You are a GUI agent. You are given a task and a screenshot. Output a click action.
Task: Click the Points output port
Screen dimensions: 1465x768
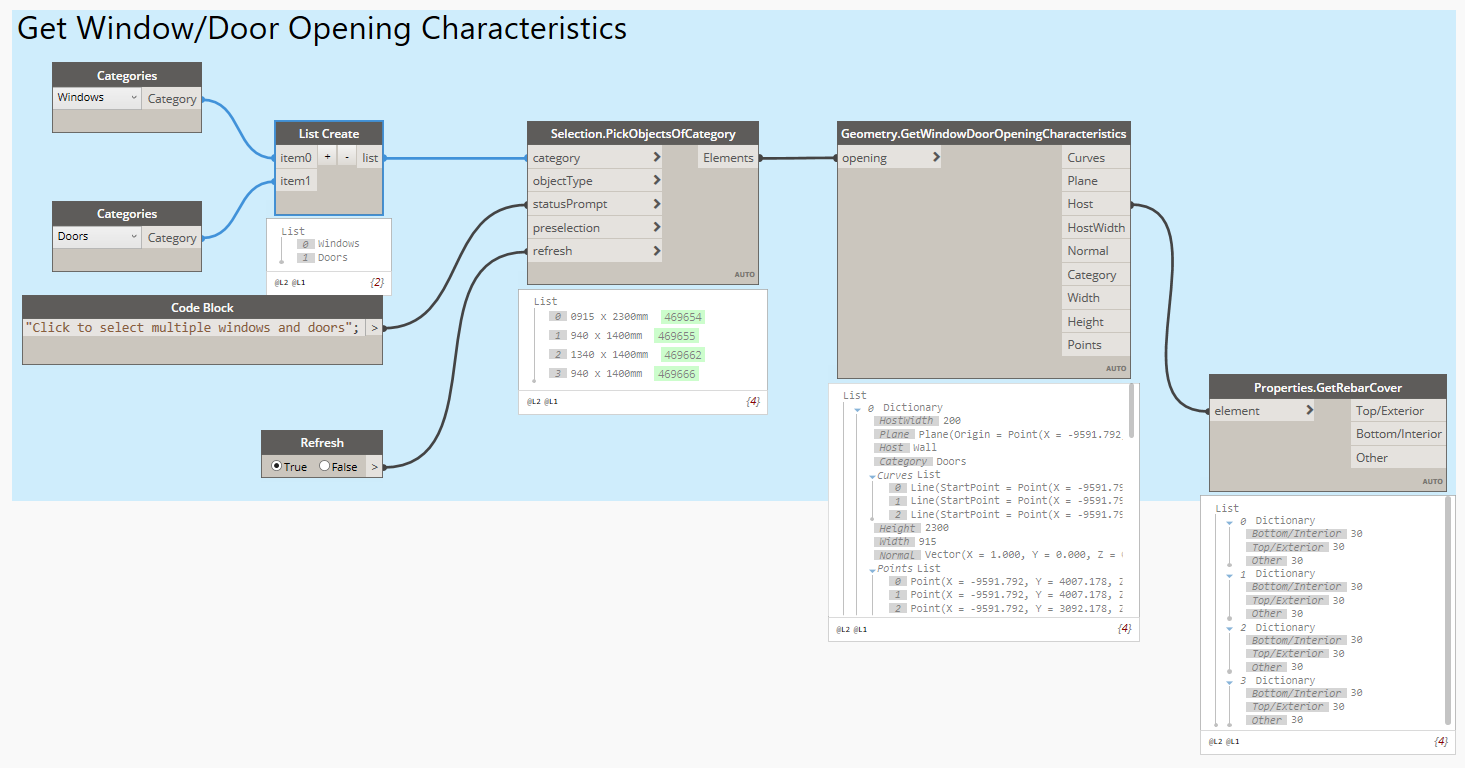(1096, 345)
